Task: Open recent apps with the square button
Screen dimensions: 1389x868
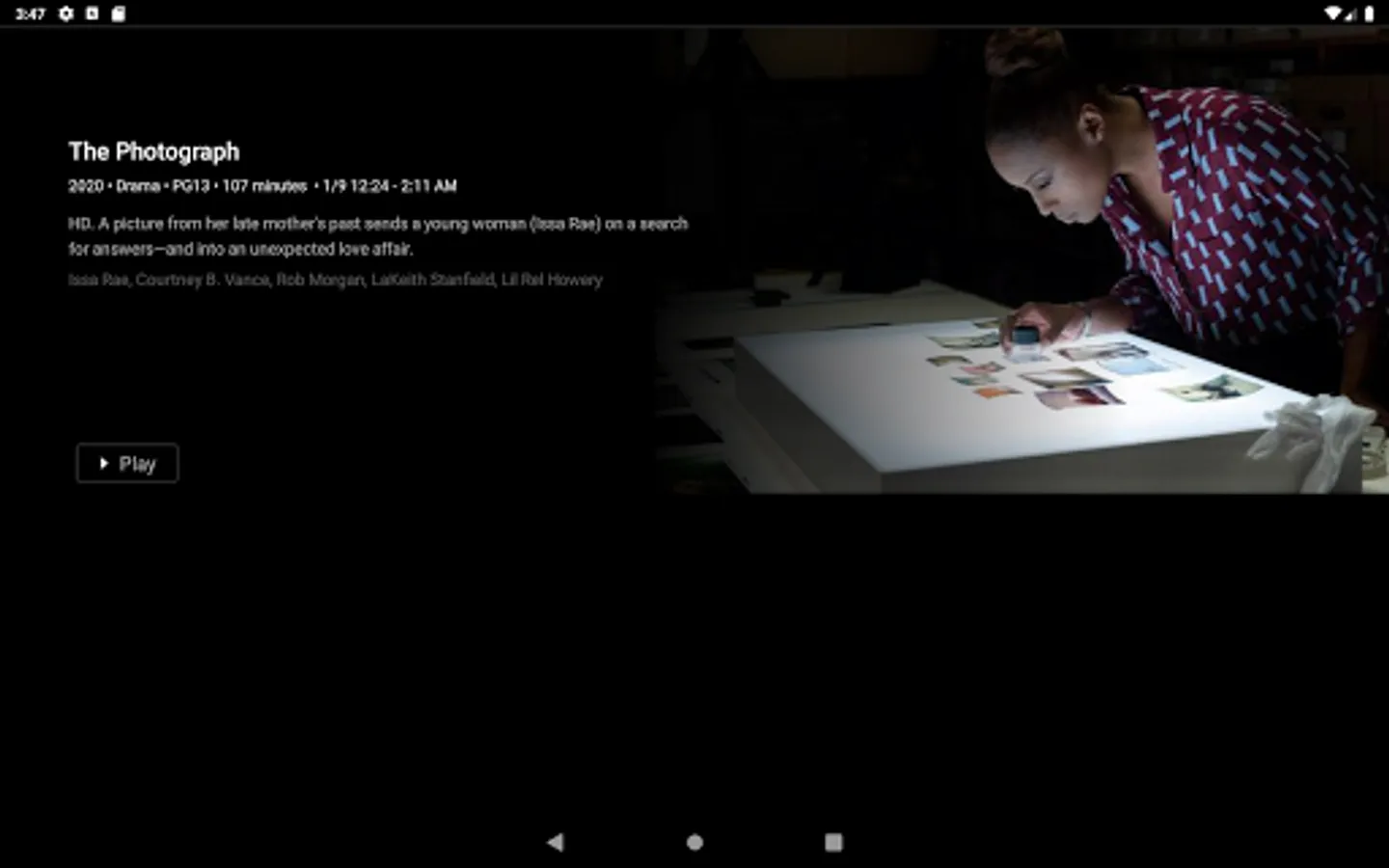Action: click(834, 842)
